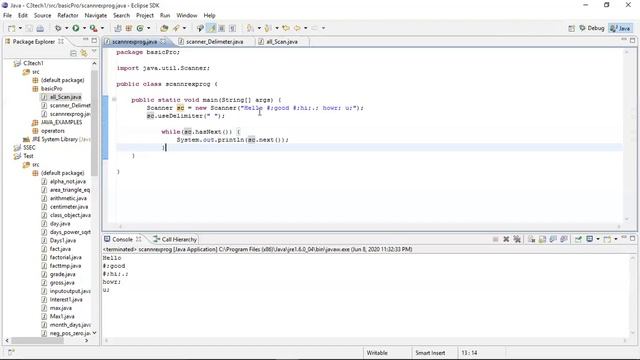The height and width of the screenshot is (360, 640).
Task: Open the Debug dropdown arrow
Action: 67,28
